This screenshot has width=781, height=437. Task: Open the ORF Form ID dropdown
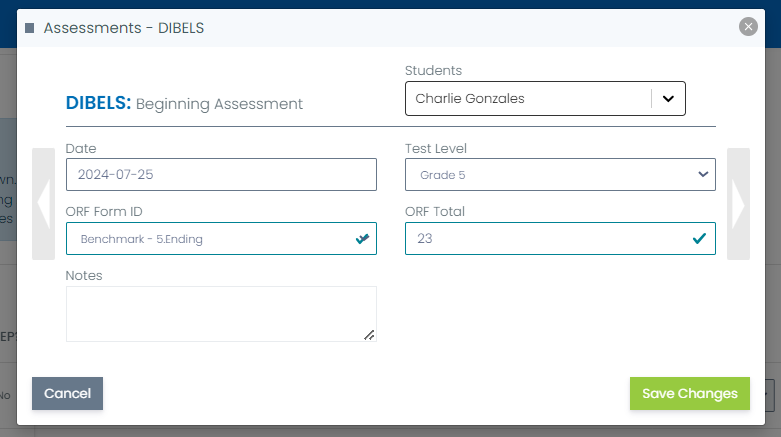pos(221,239)
